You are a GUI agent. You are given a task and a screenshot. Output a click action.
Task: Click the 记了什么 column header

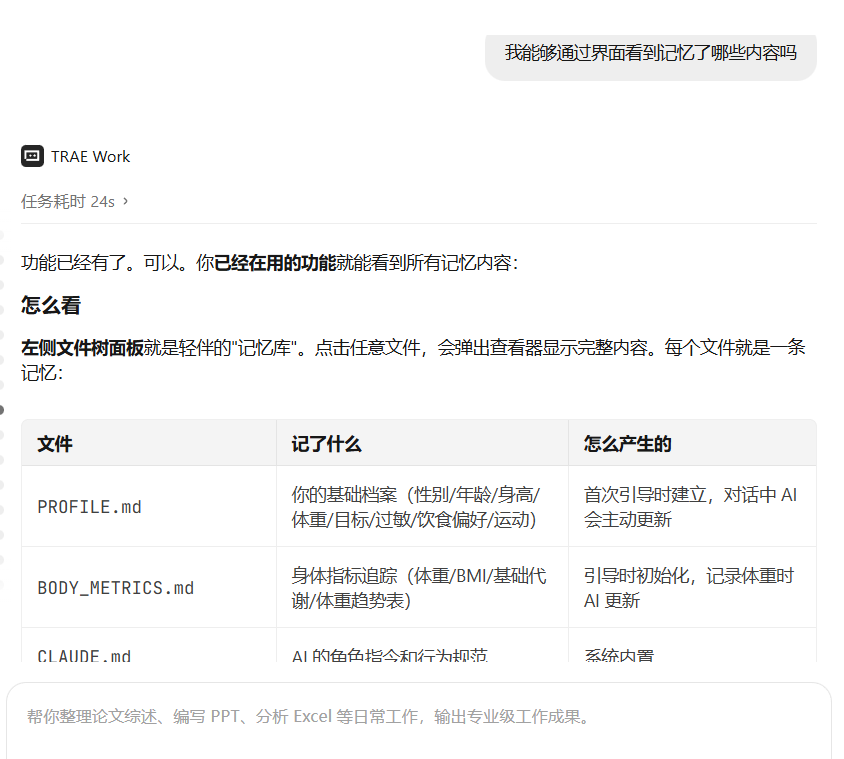[x=423, y=444]
